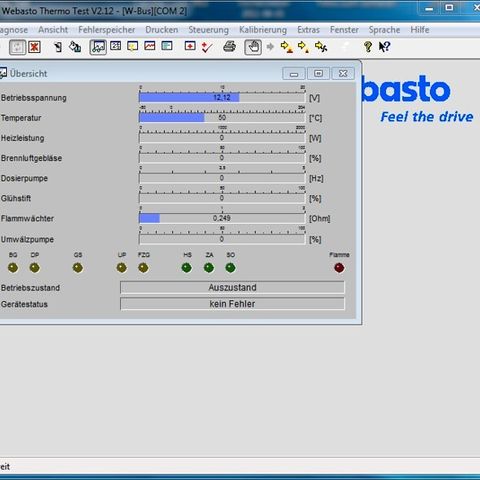Screen dimensions: 480x480
Task: Click the Glühstift gauge bar
Action: (x=222, y=198)
